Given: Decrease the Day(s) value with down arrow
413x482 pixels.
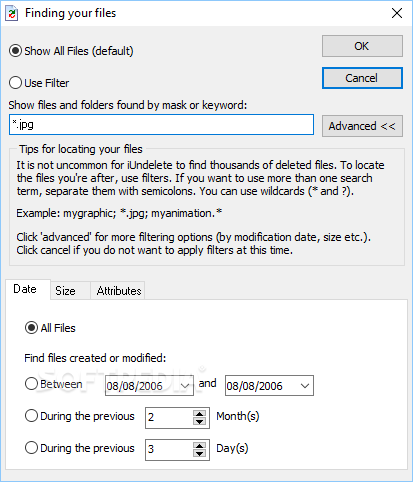Looking at the screenshot, I should coord(199,454).
